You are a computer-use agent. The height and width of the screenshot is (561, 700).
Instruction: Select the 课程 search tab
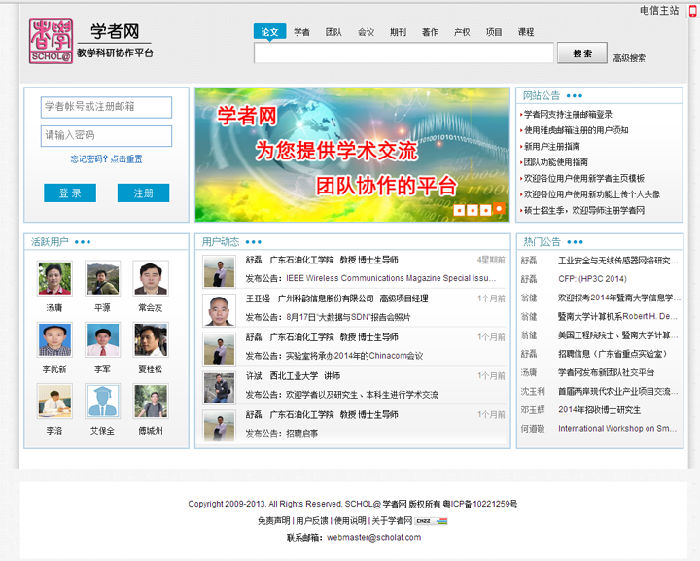[x=526, y=32]
